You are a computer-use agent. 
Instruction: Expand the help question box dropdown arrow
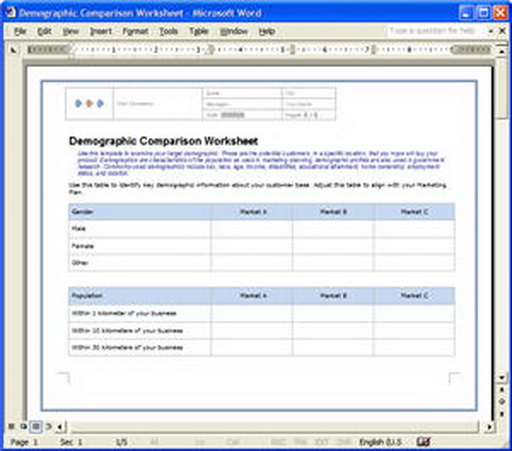491,31
